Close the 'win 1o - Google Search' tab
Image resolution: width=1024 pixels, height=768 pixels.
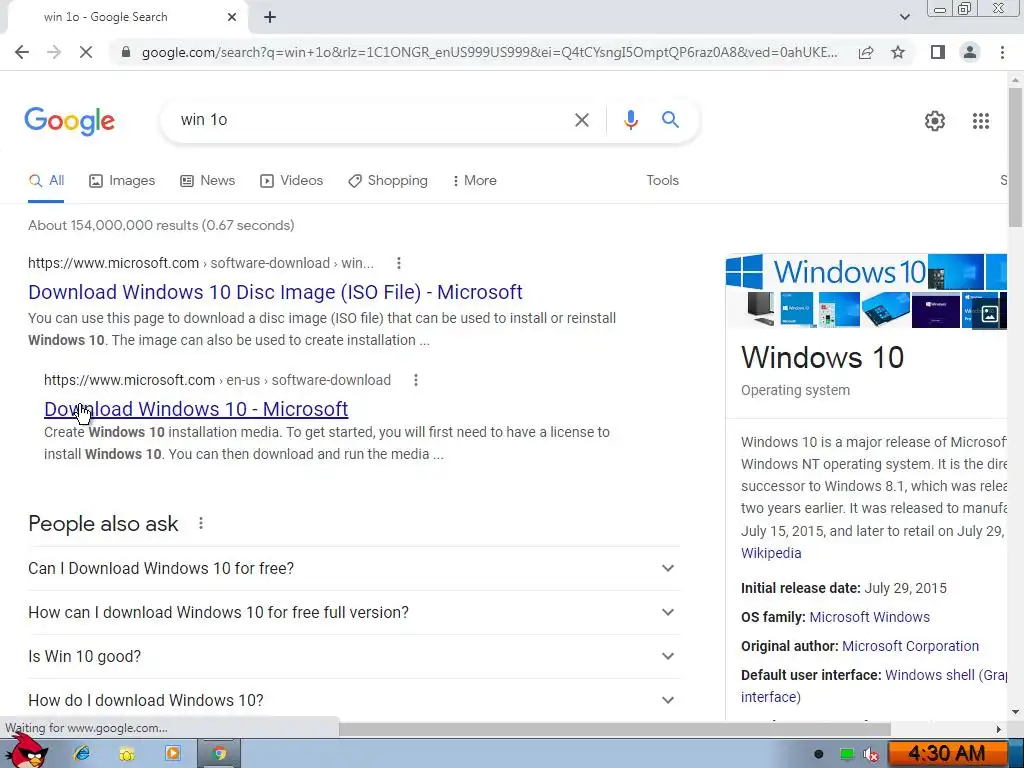(232, 17)
